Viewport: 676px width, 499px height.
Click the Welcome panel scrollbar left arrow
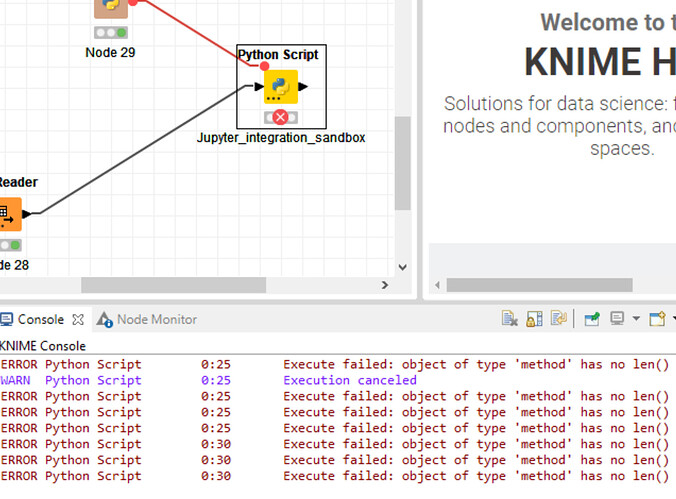pyautogui.click(x=437, y=285)
